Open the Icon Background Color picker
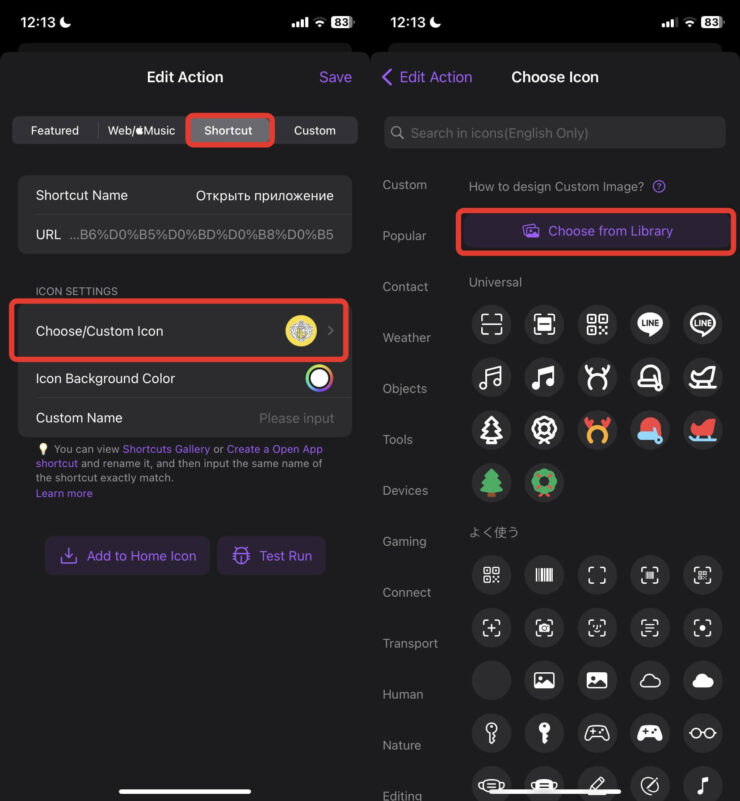This screenshot has height=801, width=740. [x=319, y=379]
